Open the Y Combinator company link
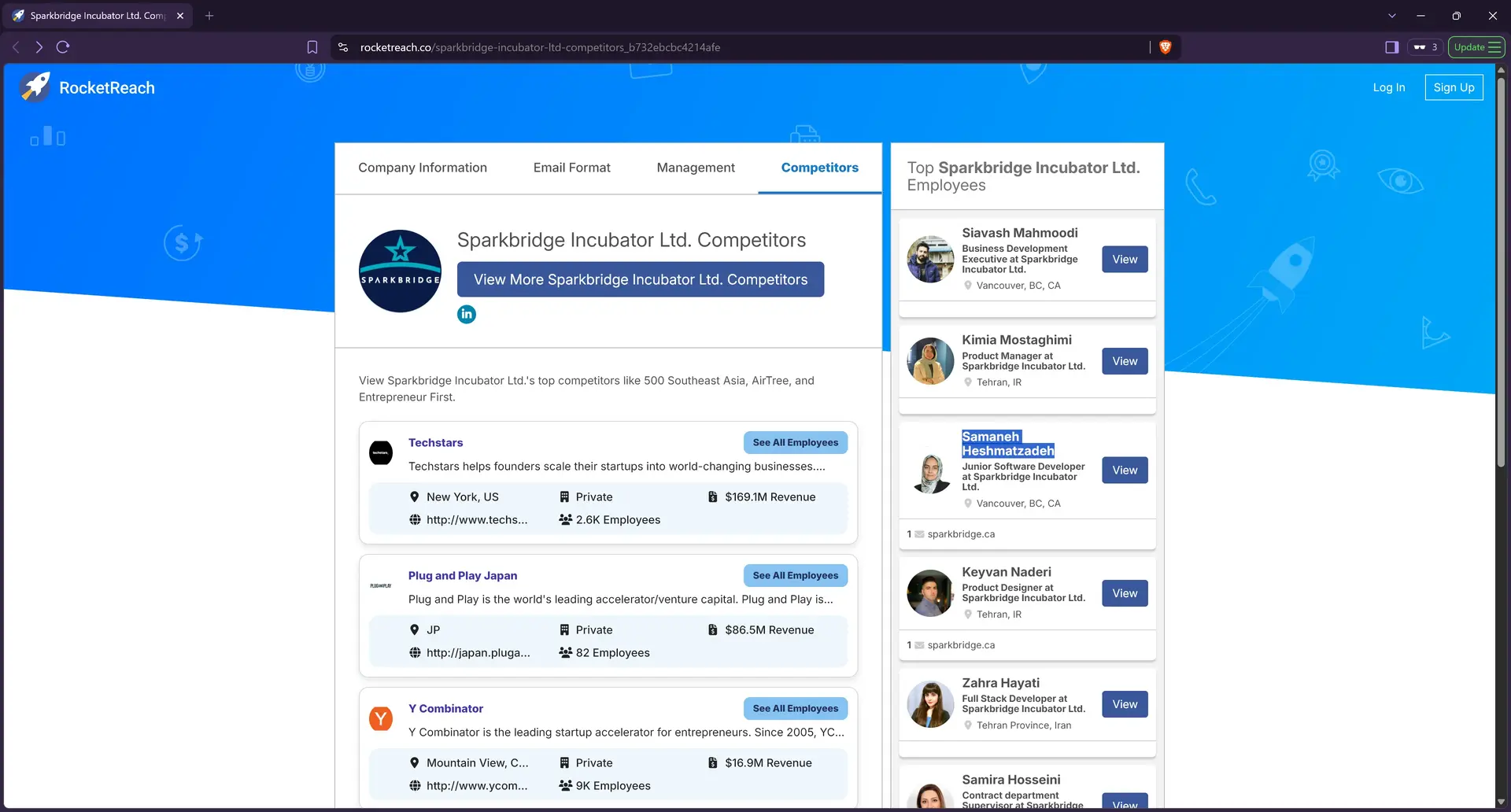 pyautogui.click(x=445, y=709)
